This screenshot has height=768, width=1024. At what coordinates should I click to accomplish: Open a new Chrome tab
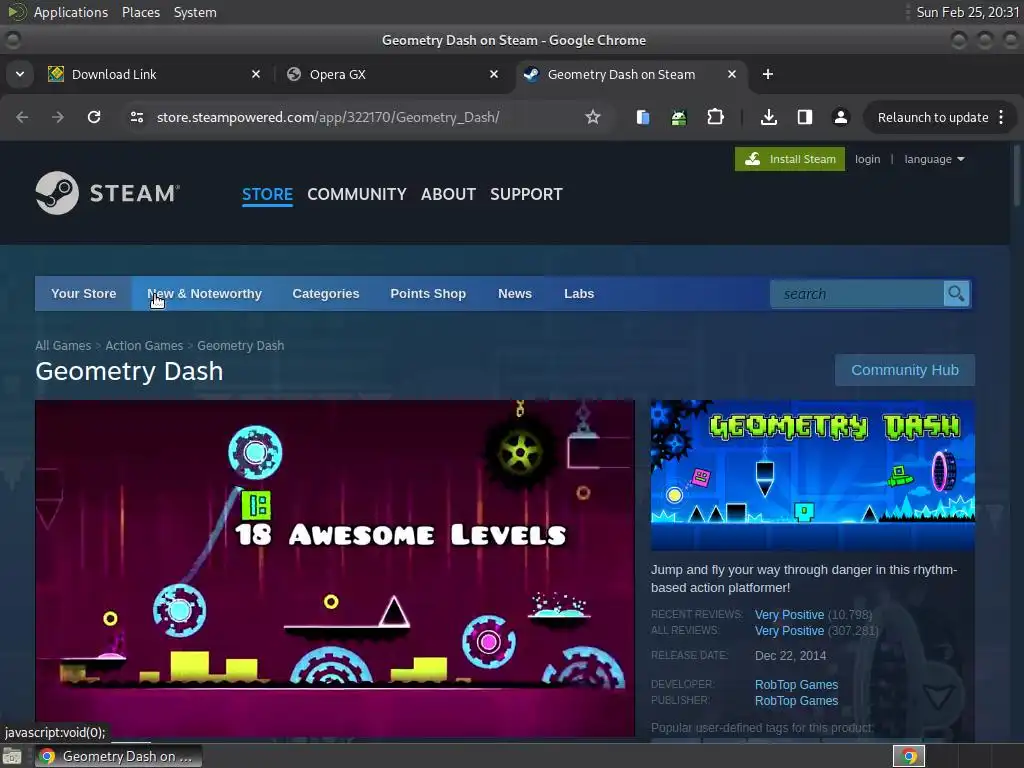768,74
